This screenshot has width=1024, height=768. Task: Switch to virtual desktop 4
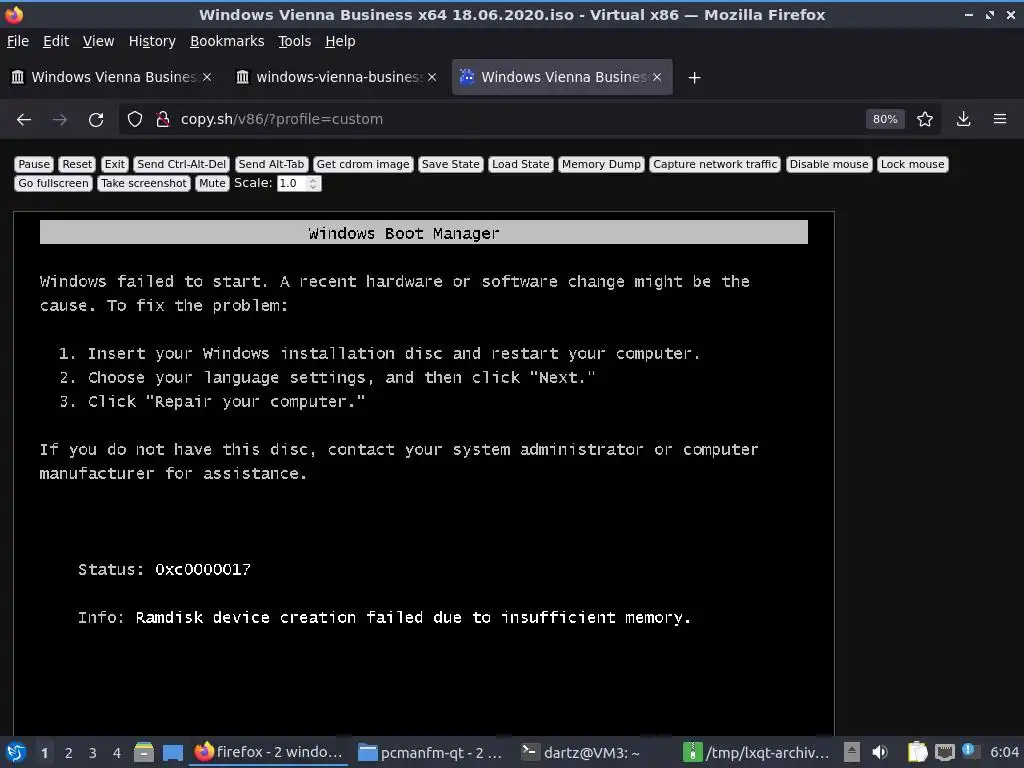[117, 753]
